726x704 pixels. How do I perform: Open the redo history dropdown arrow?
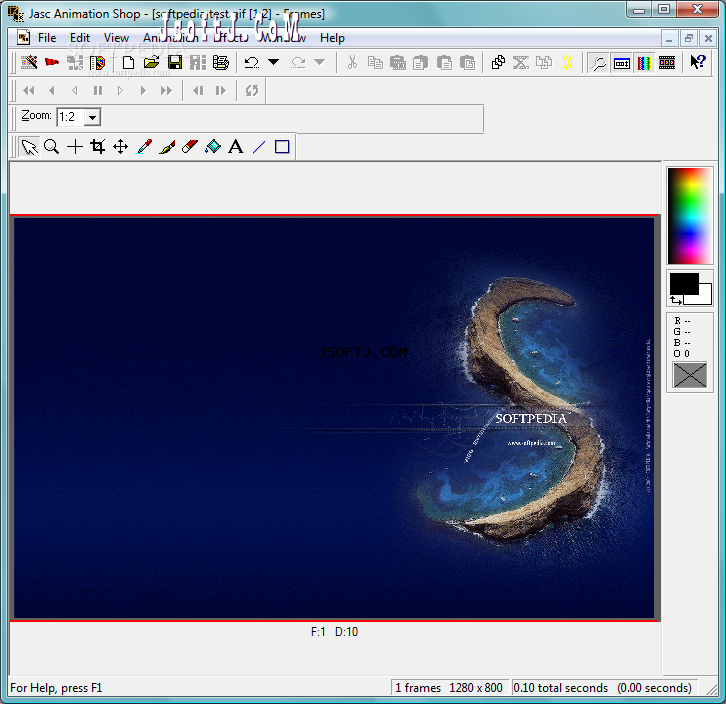pos(319,62)
